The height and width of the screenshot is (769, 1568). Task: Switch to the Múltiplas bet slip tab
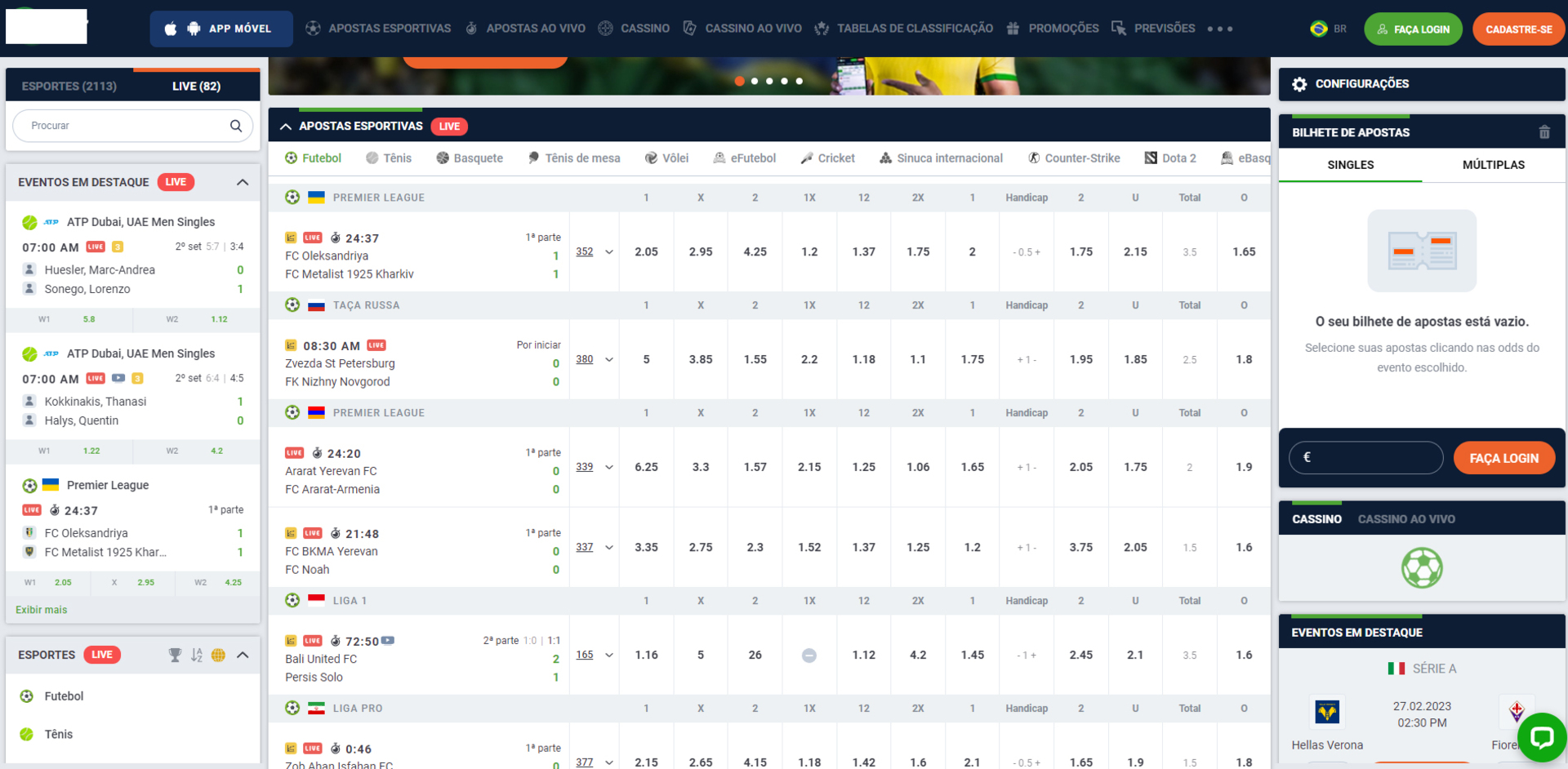coord(1493,165)
